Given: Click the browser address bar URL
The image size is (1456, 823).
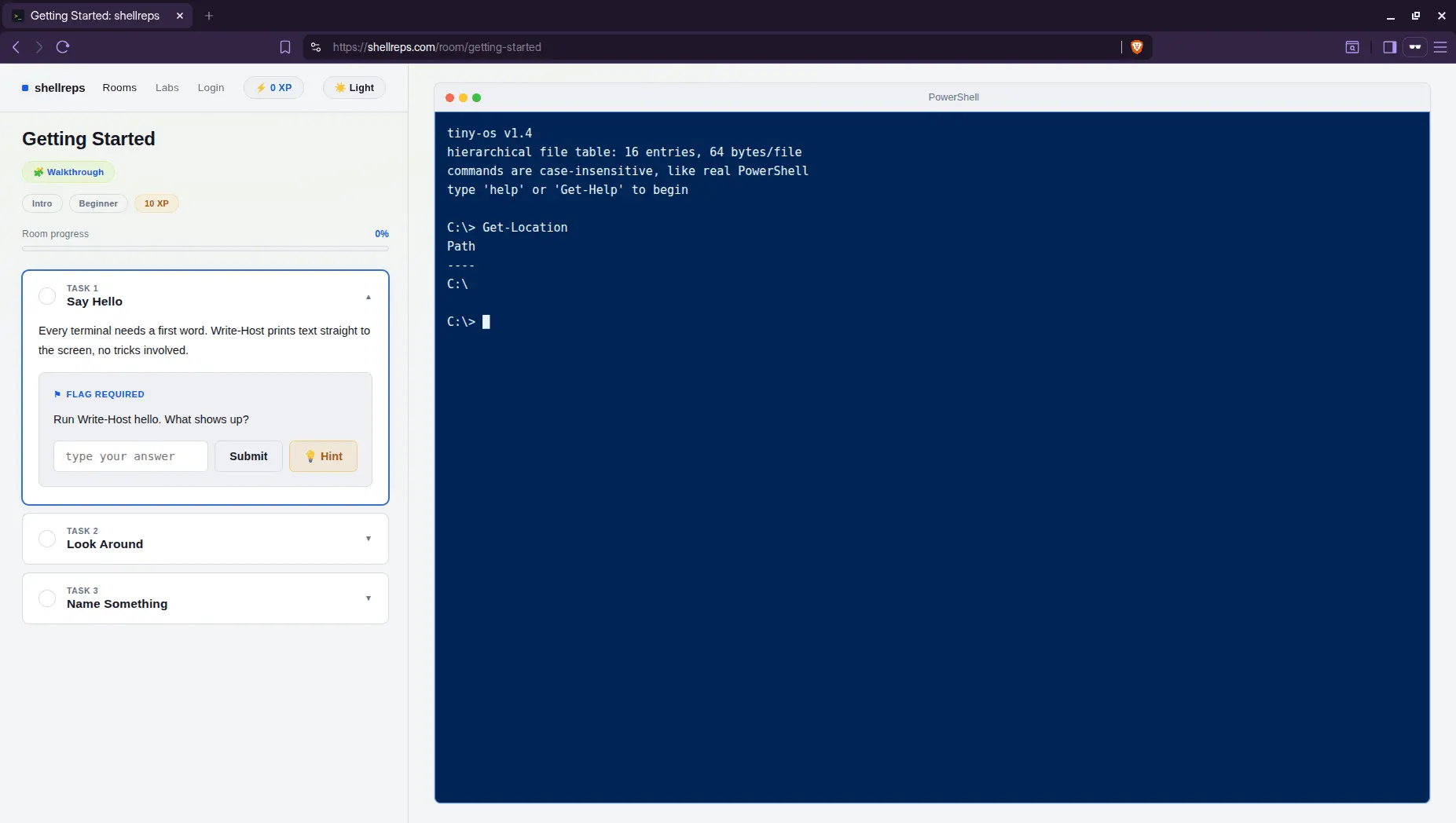Looking at the screenshot, I should coord(437,47).
